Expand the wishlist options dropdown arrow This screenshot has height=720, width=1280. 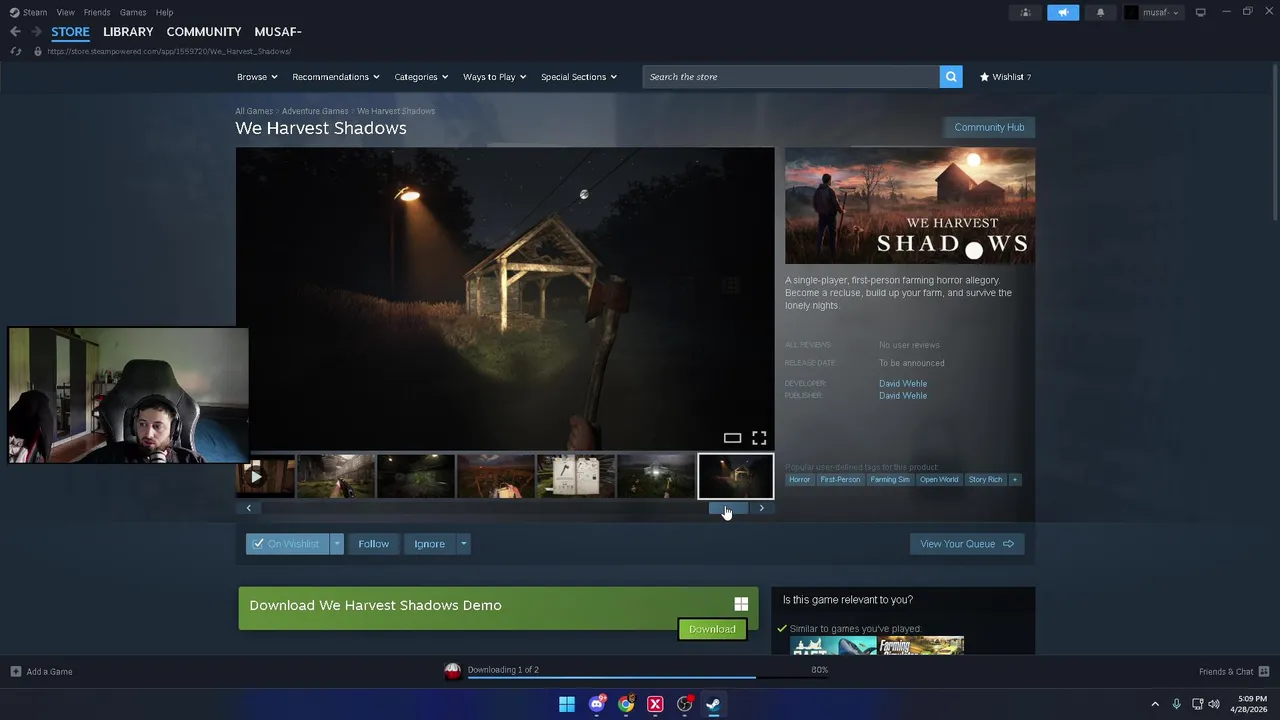337,544
